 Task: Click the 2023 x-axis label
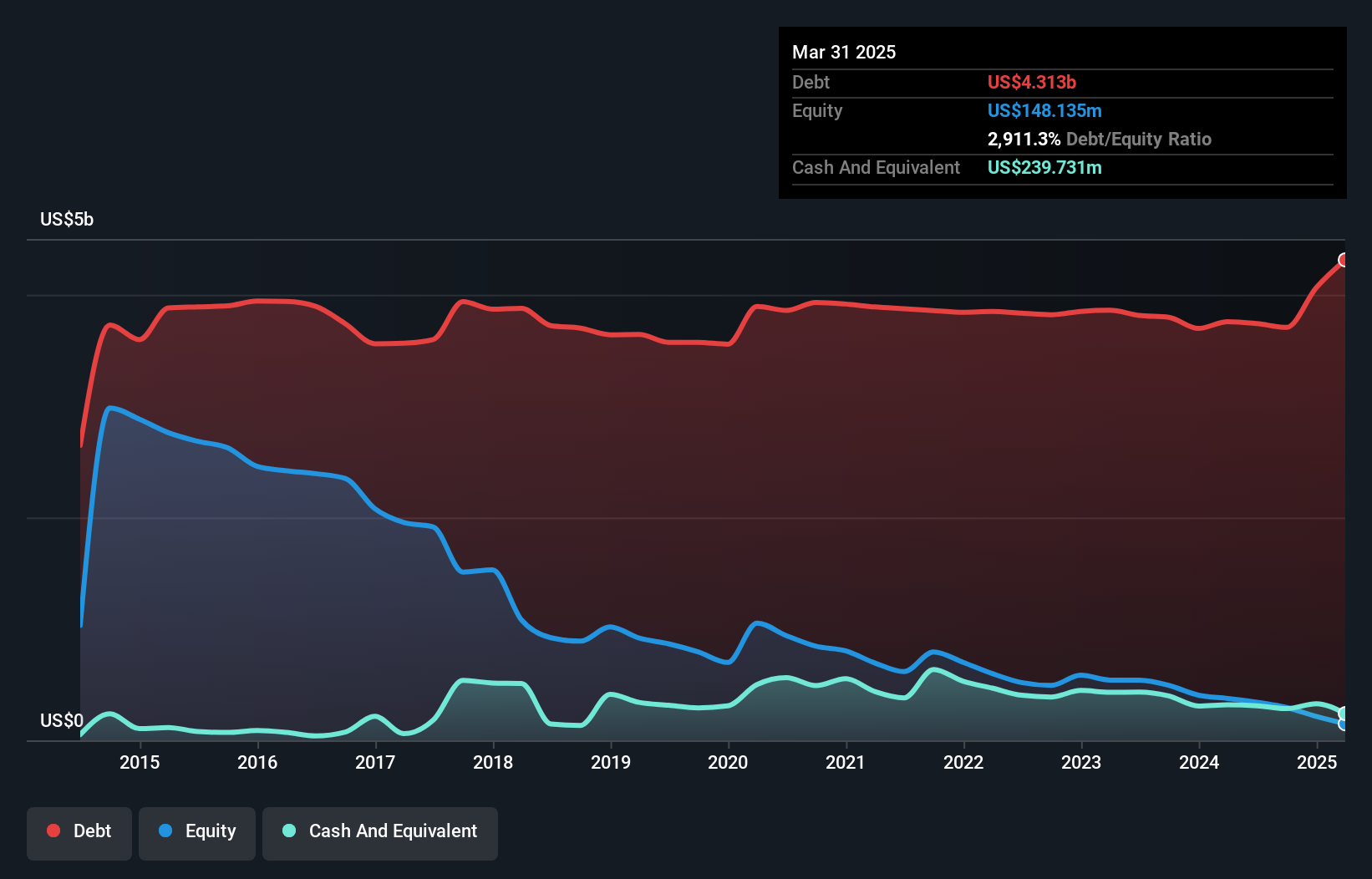(x=1081, y=762)
